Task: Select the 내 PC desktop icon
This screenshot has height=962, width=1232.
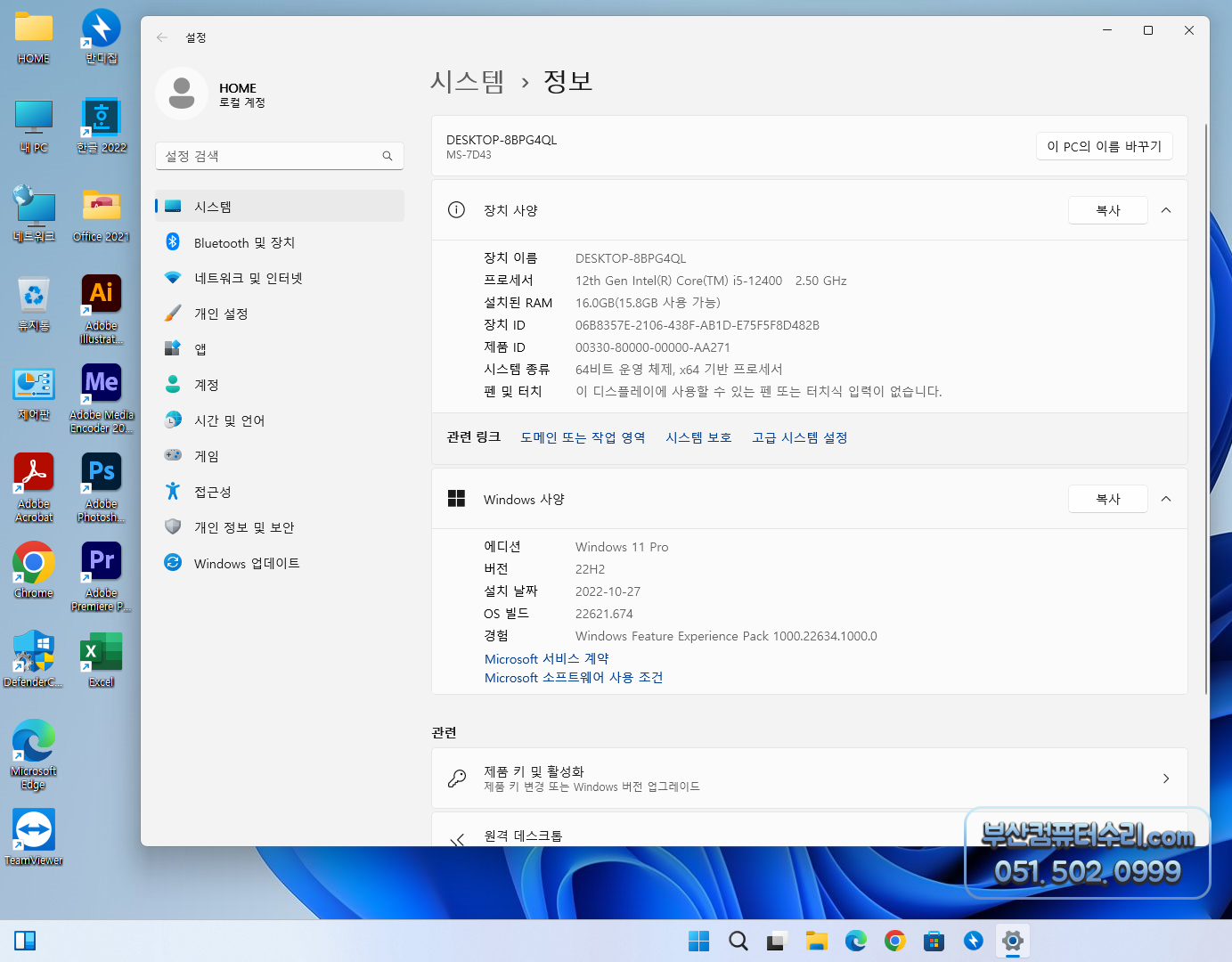Action: (34, 126)
